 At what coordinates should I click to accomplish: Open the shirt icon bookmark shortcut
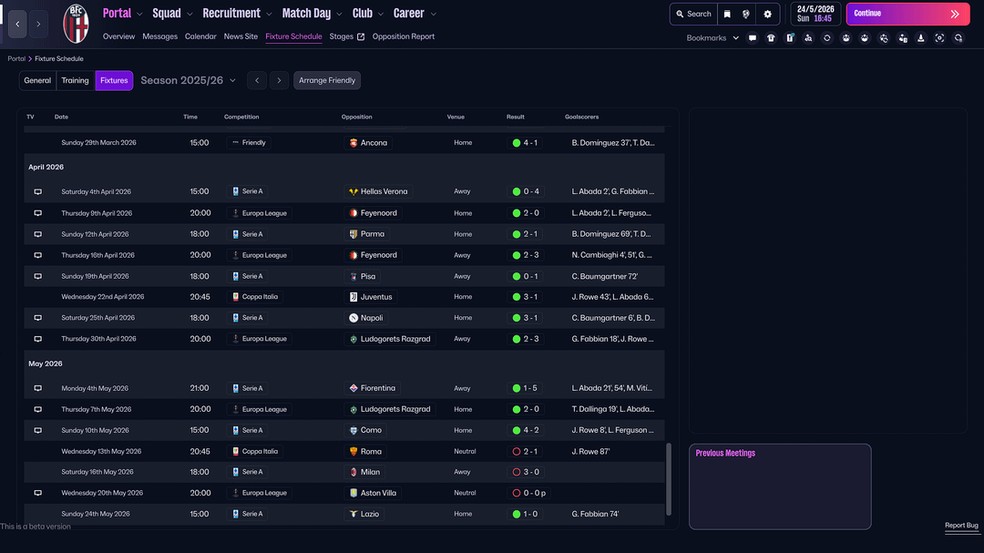tap(771, 38)
